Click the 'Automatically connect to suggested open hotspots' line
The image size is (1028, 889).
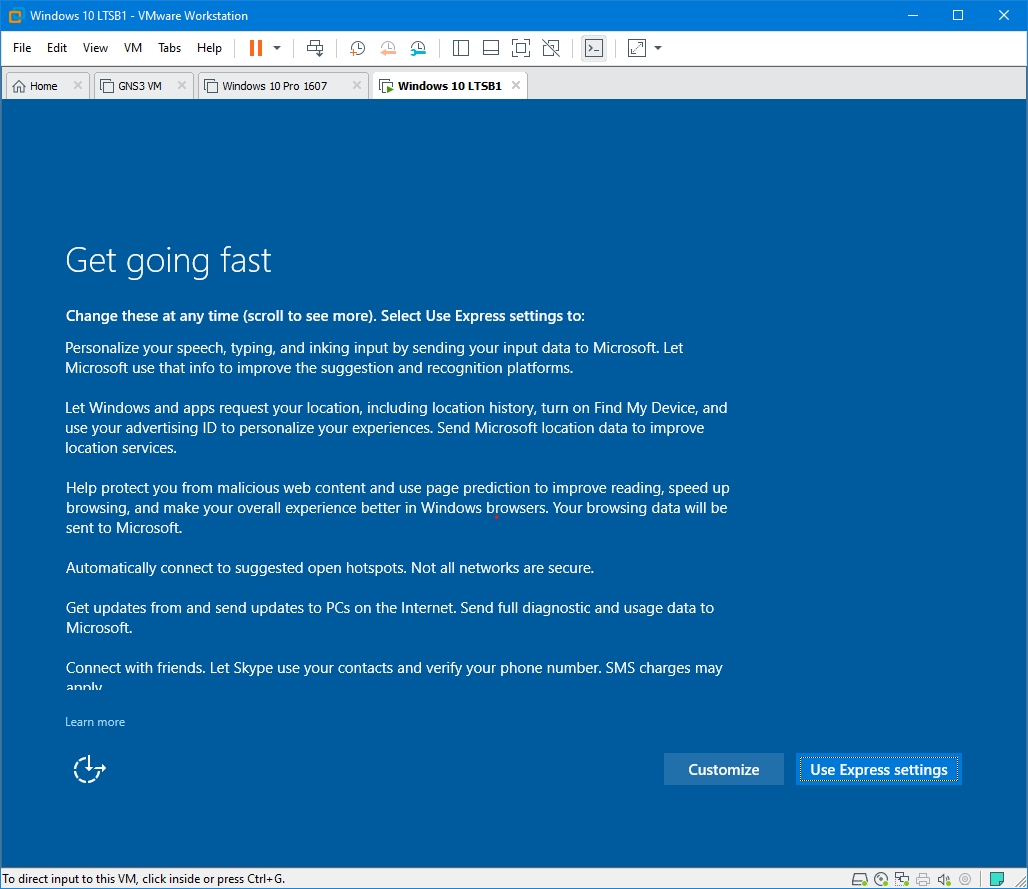[330, 568]
